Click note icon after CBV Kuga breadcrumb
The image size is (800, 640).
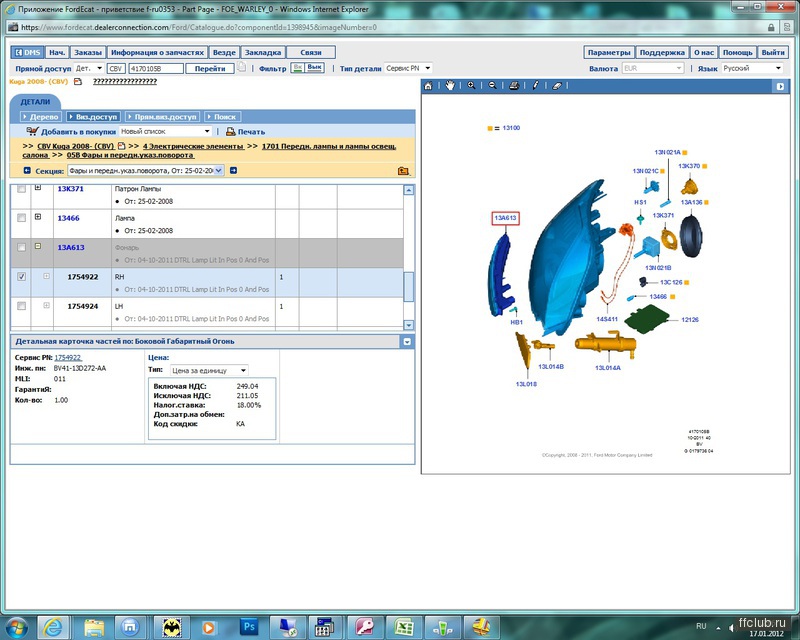121,146
